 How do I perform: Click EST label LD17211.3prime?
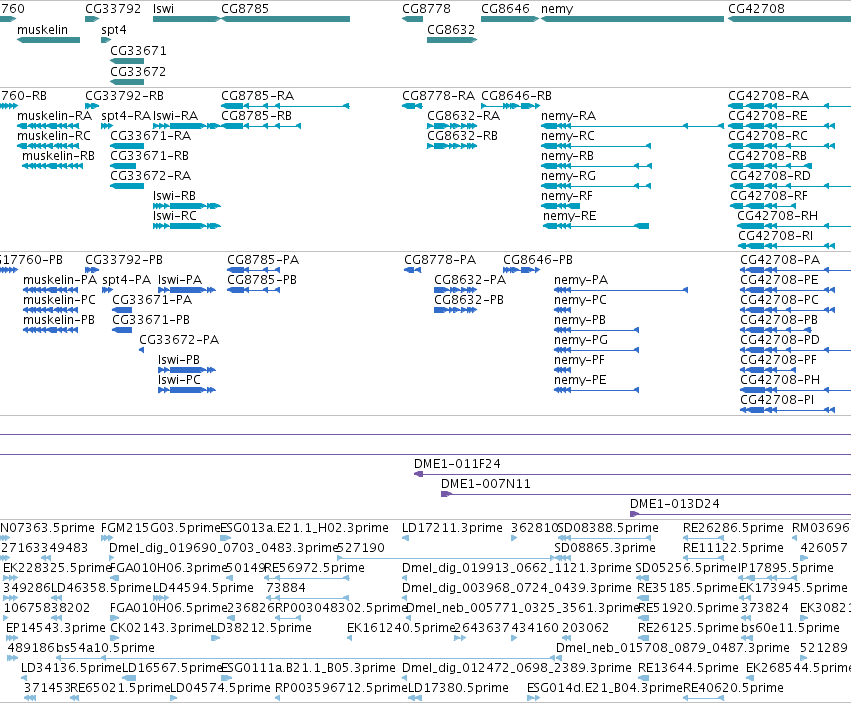(x=452, y=528)
